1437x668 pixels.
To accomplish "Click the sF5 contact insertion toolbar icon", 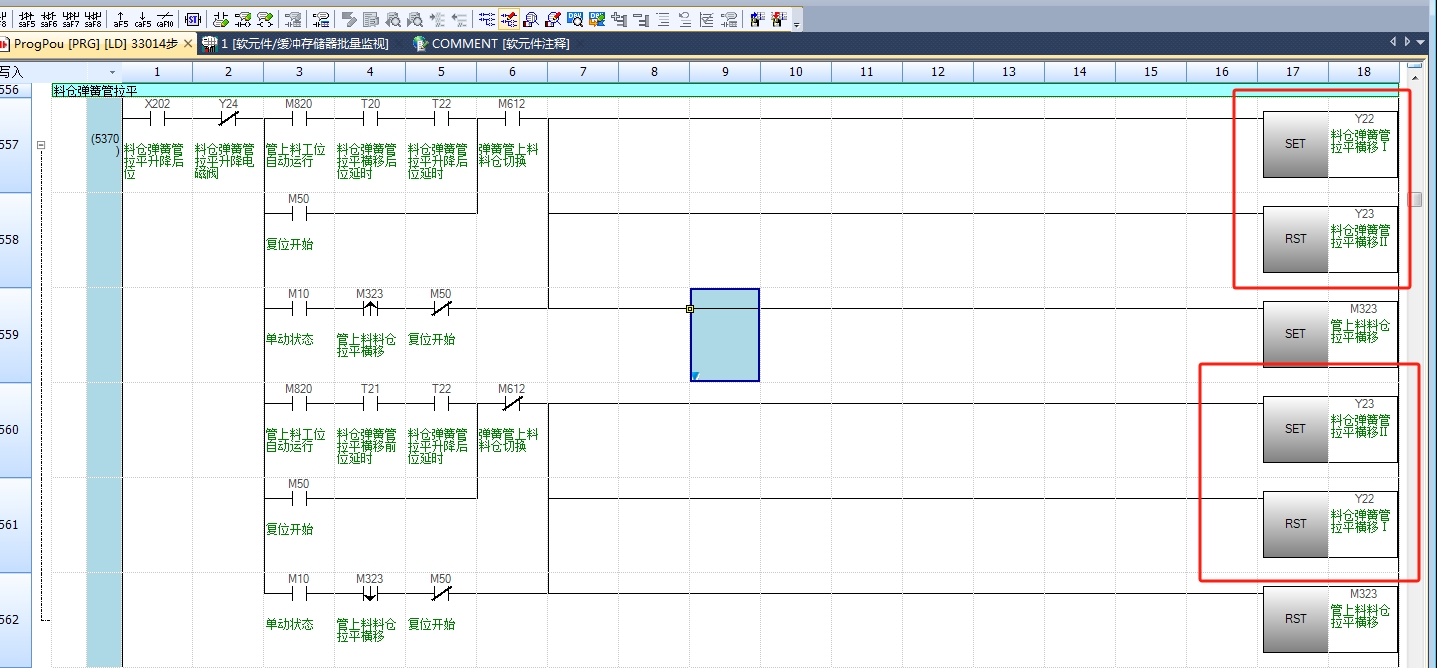I will [27, 19].
